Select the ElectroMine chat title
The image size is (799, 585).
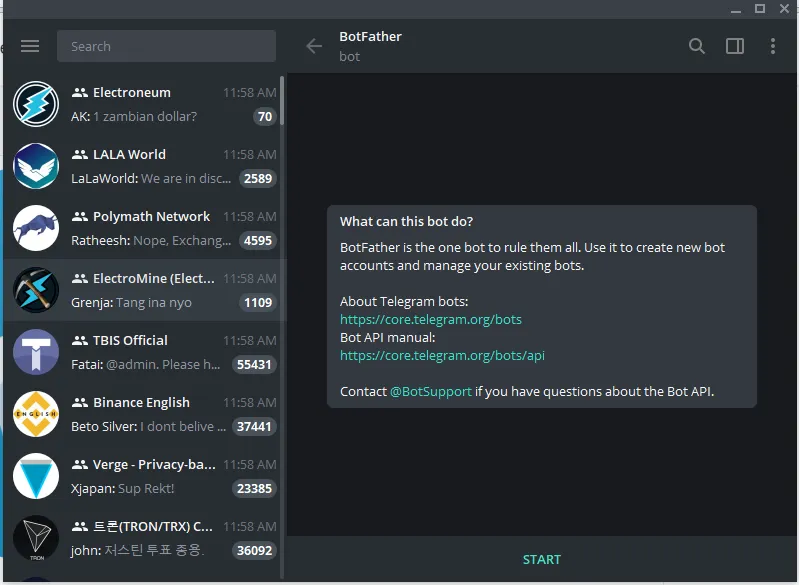[x=154, y=279]
